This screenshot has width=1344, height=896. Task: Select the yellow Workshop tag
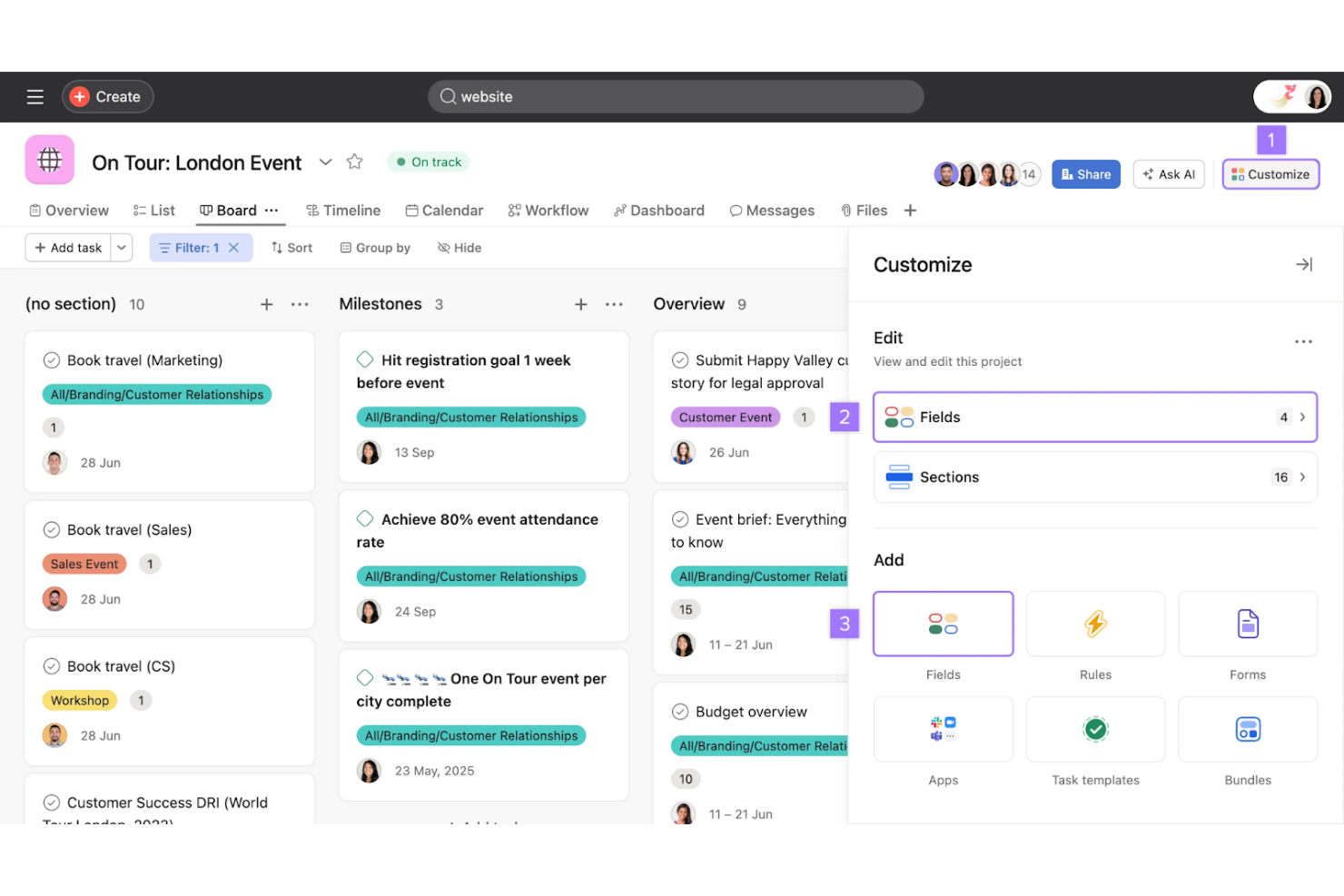click(79, 700)
